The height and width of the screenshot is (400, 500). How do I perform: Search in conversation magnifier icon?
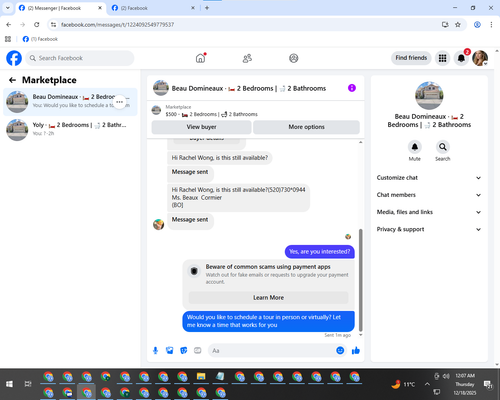[x=443, y=147]
